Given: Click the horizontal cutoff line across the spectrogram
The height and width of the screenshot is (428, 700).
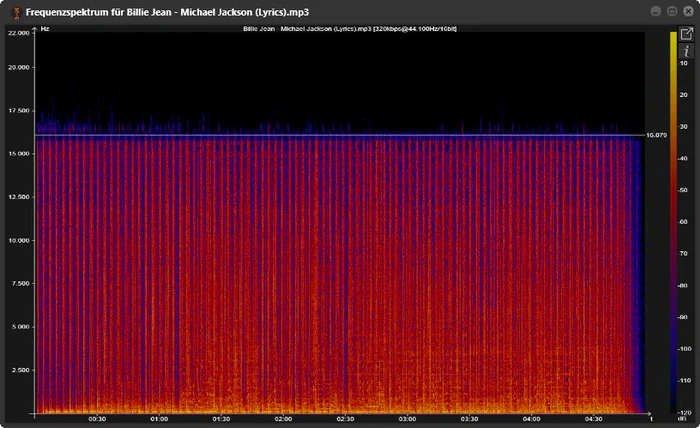Looking at the screenshot, I should point(340,135).
